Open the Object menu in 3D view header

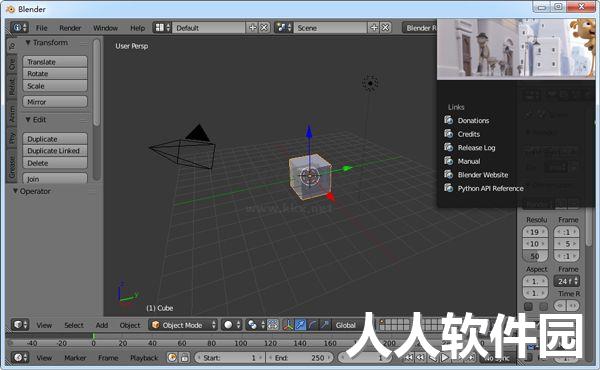point(130,325)
